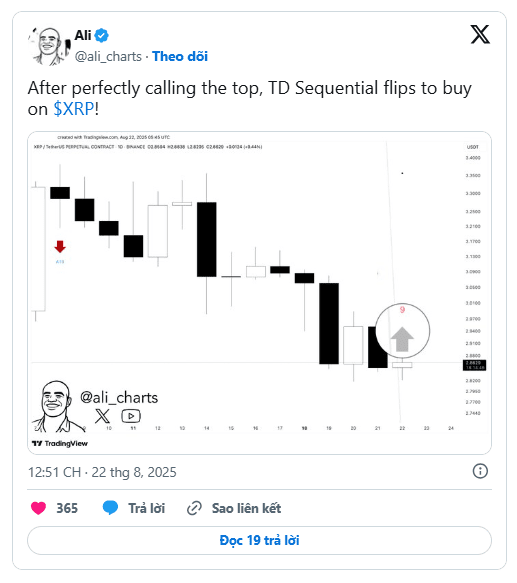The image size is (517, 583).
Task: Click the blue verified badge next to Ali
Action: point(101,36)
